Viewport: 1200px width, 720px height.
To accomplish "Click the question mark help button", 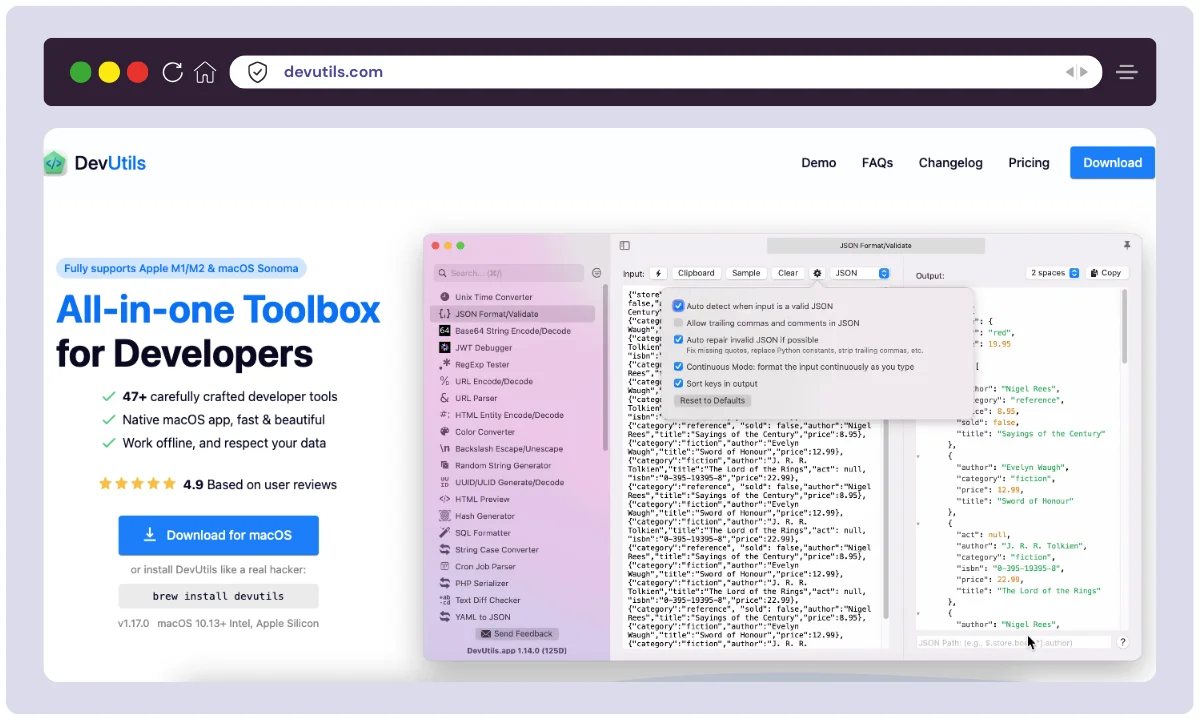I will [1123, 642].
